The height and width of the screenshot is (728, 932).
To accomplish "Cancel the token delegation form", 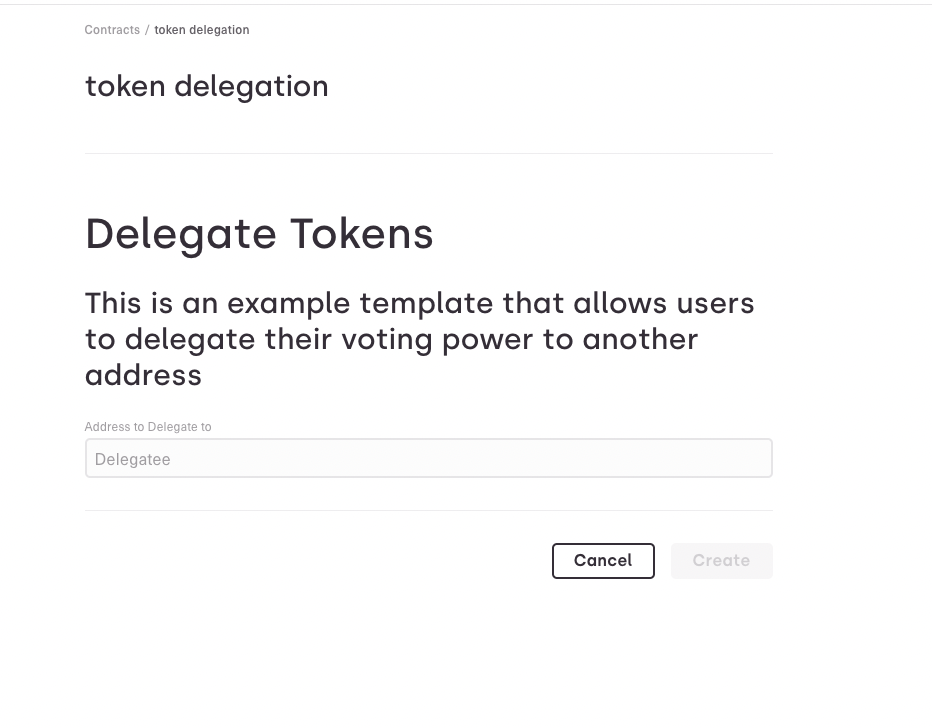I will coord(603,560).
